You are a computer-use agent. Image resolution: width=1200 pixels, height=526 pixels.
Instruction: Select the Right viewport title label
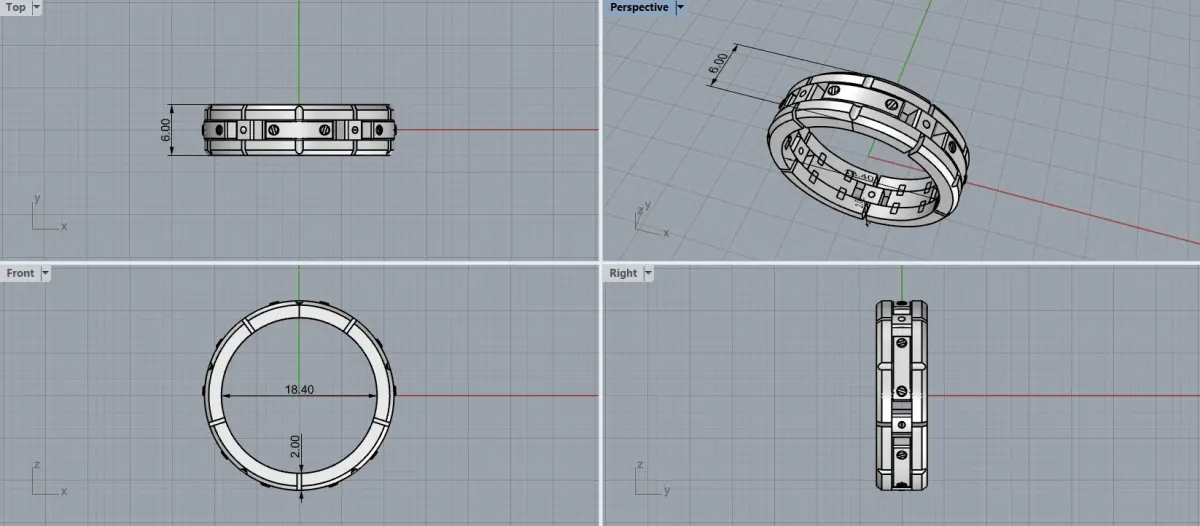click(623, 273)
